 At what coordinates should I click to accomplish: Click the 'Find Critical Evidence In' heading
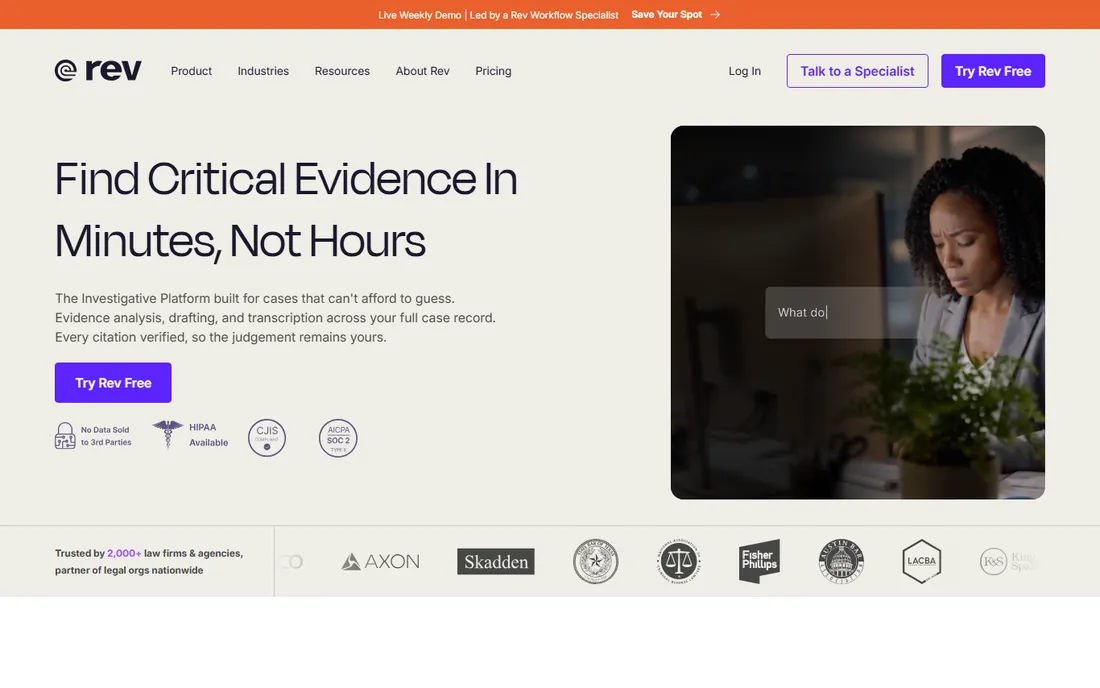point(286,179)
